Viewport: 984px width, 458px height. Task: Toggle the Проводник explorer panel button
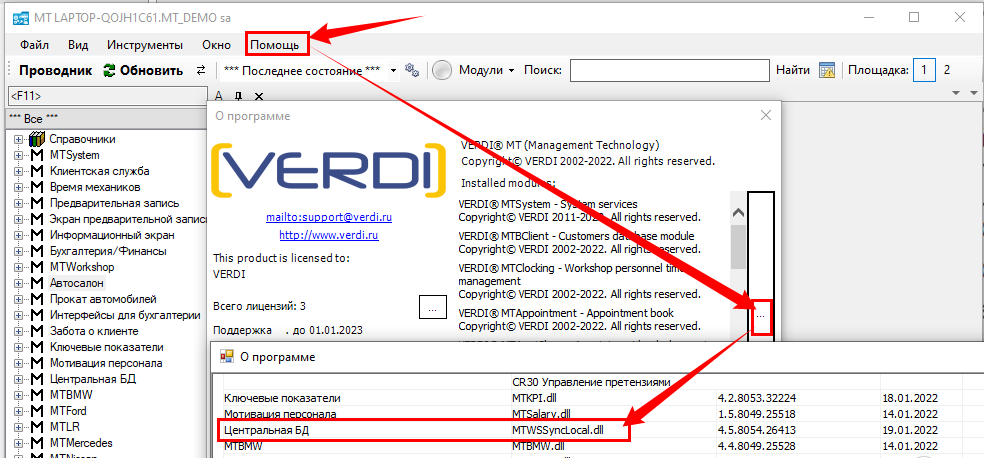pos(55,71)
